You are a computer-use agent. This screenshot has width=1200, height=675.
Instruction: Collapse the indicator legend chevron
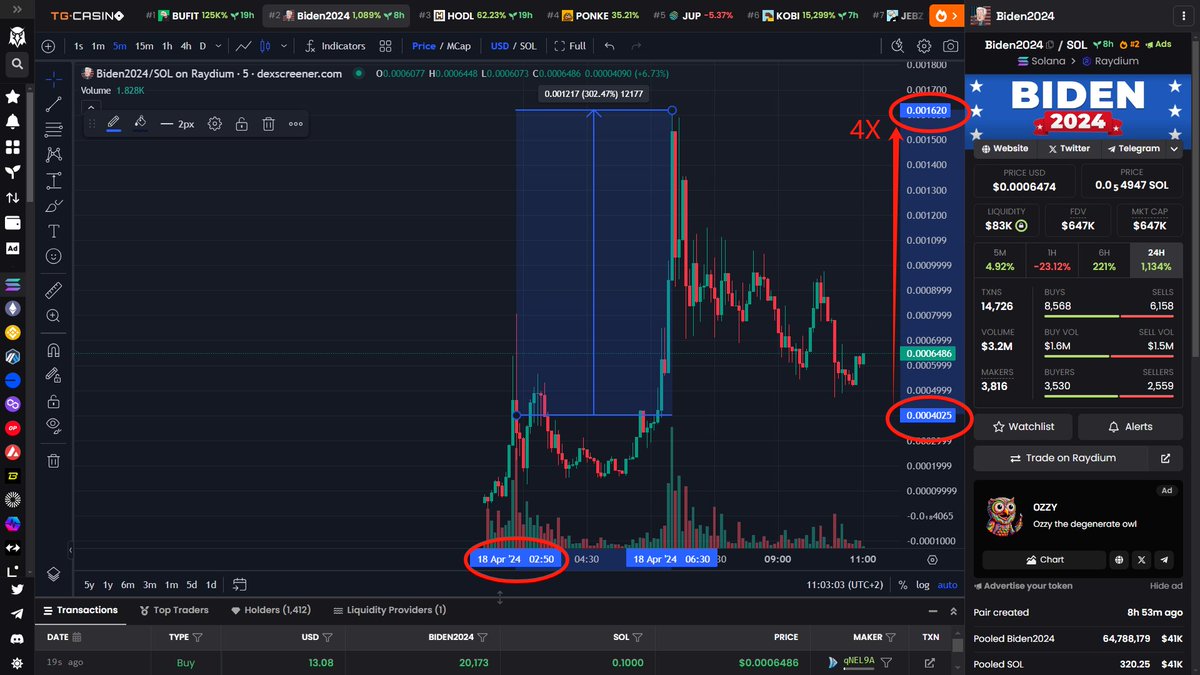[x=91, y=106]
